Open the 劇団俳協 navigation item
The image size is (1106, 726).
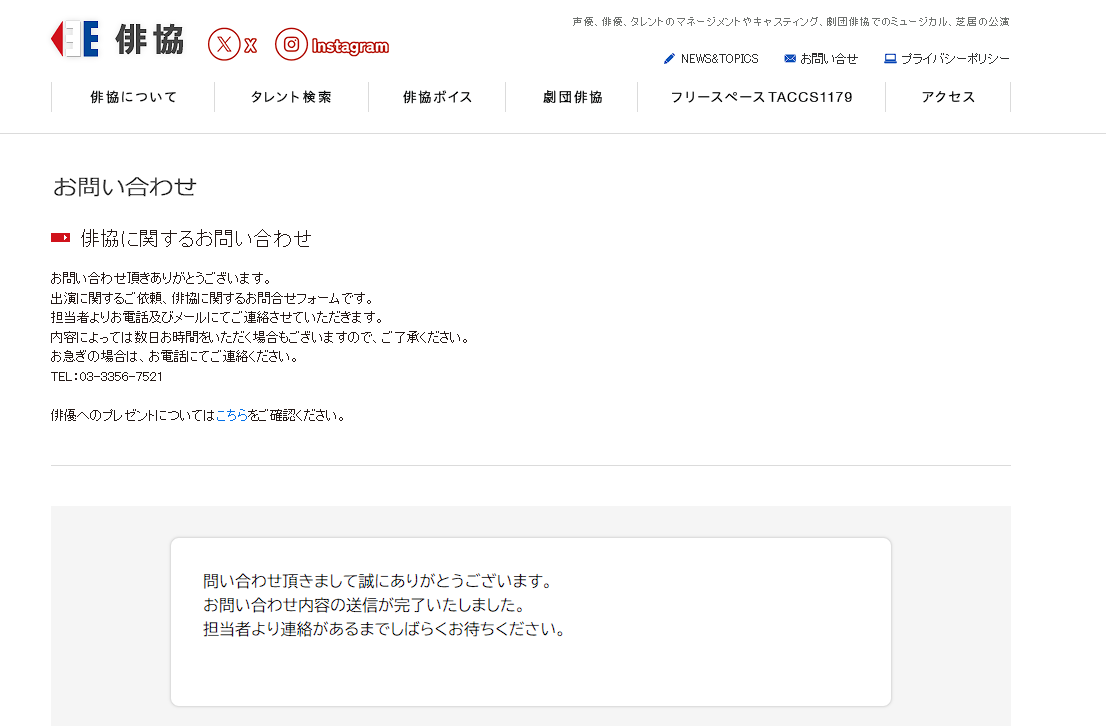pos(572,97)
